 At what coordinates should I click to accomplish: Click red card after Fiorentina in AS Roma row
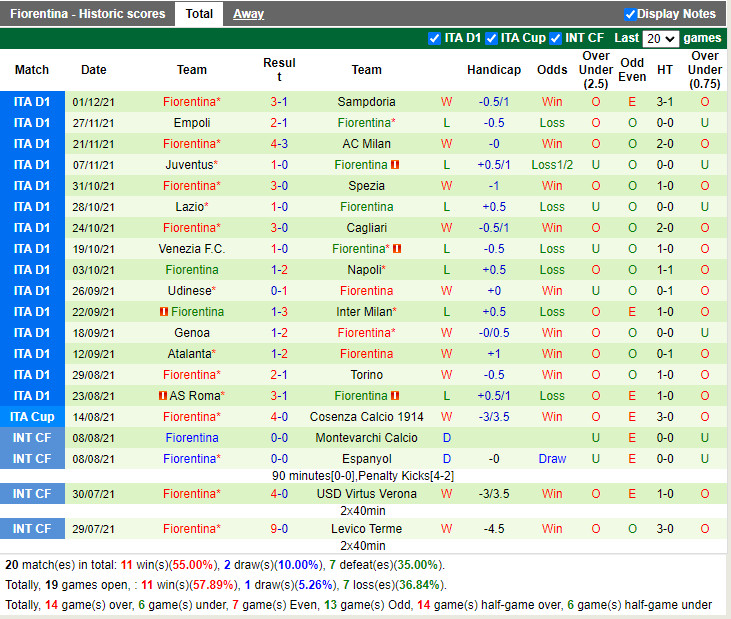[x=396, y=396]
